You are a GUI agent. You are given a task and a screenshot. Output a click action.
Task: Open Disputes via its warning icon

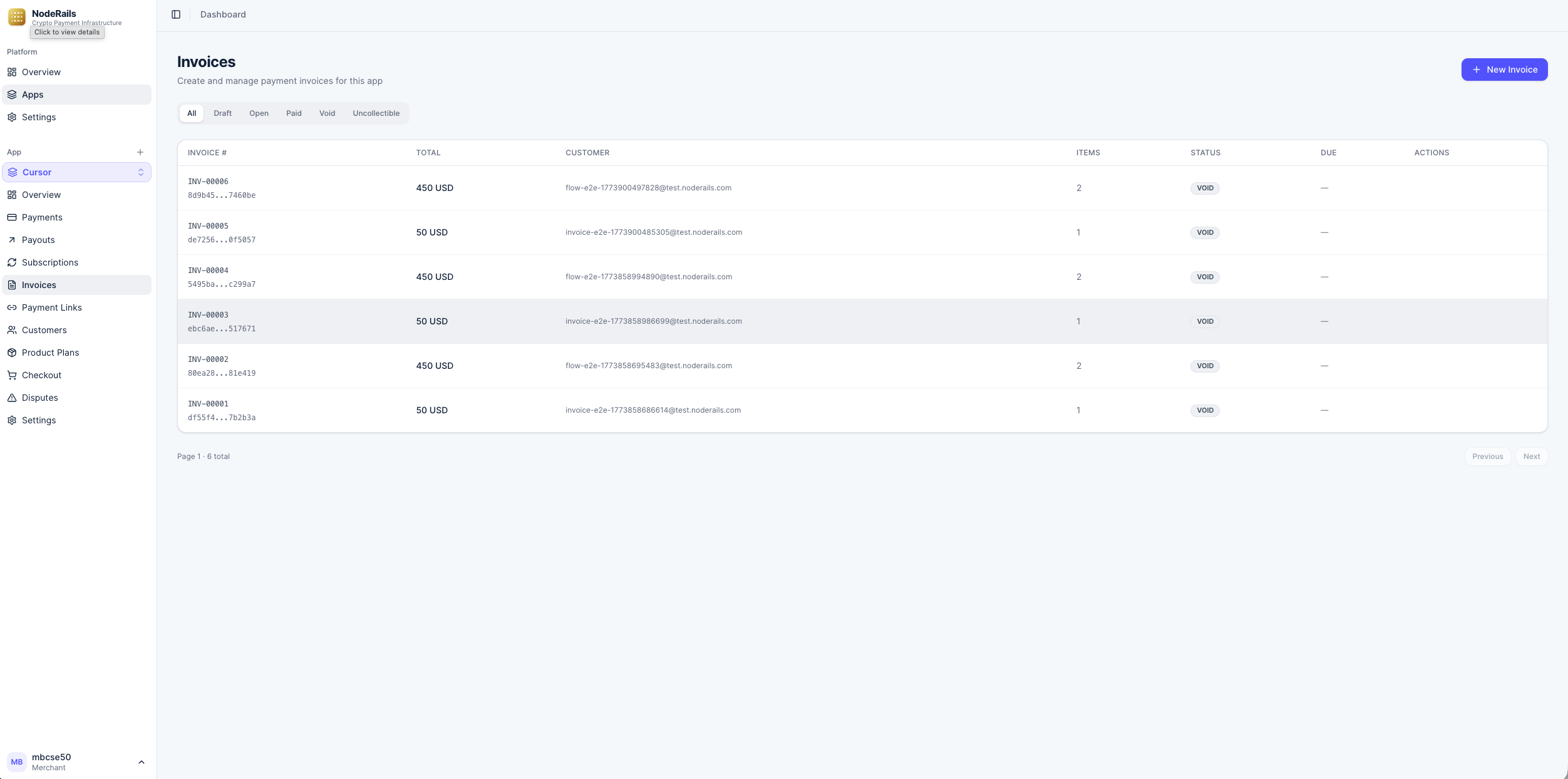12,398
